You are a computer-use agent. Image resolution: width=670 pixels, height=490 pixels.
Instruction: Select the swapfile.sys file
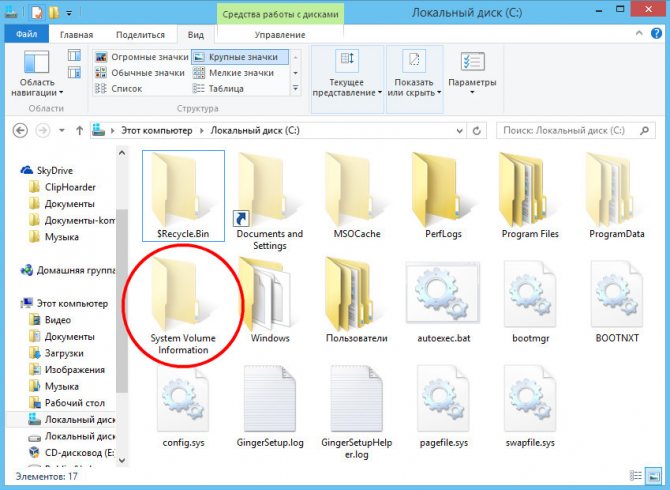[x=530, y=406]
